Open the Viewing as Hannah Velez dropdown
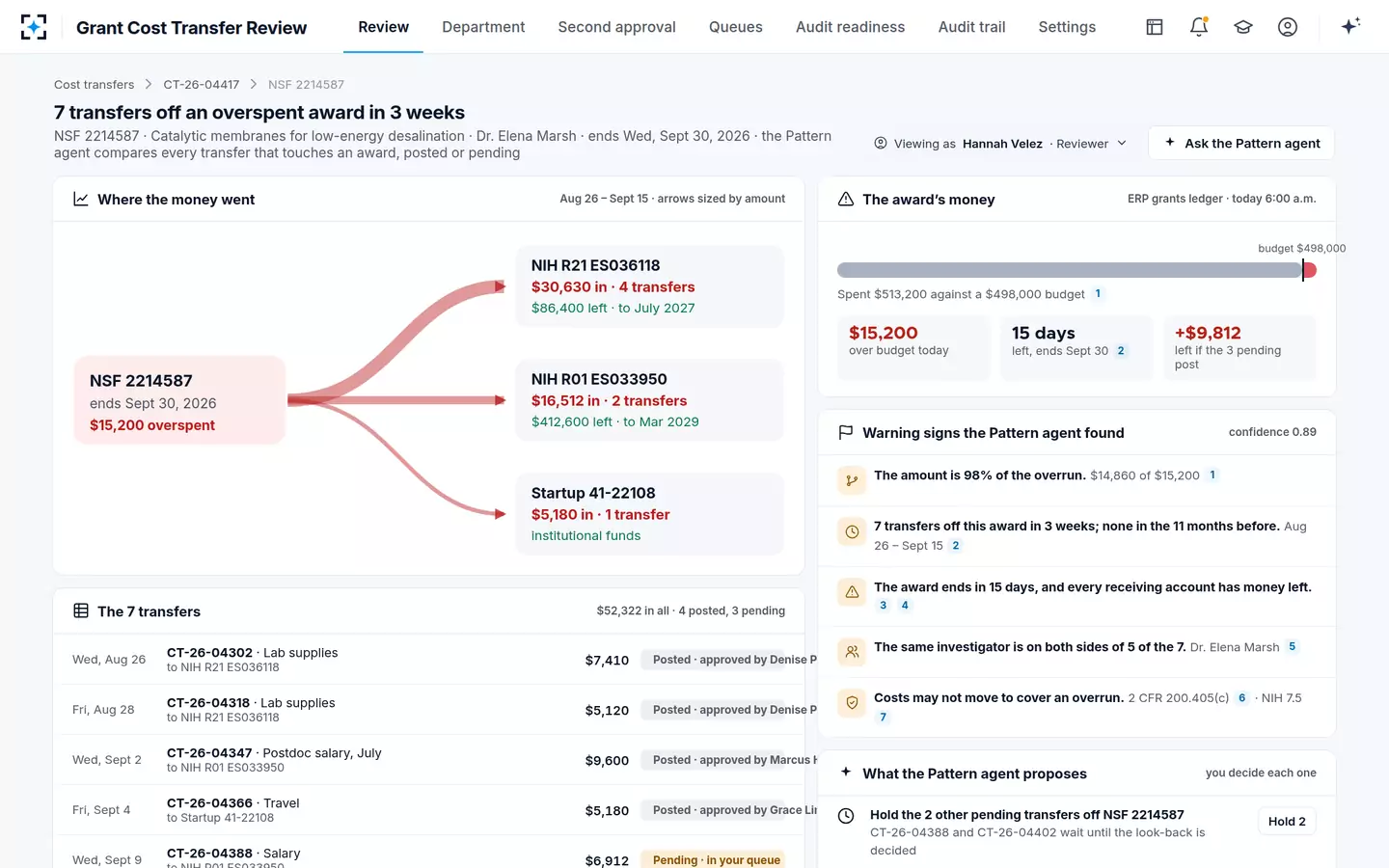Screen dimensions: 1389x868 [1000, 144]
